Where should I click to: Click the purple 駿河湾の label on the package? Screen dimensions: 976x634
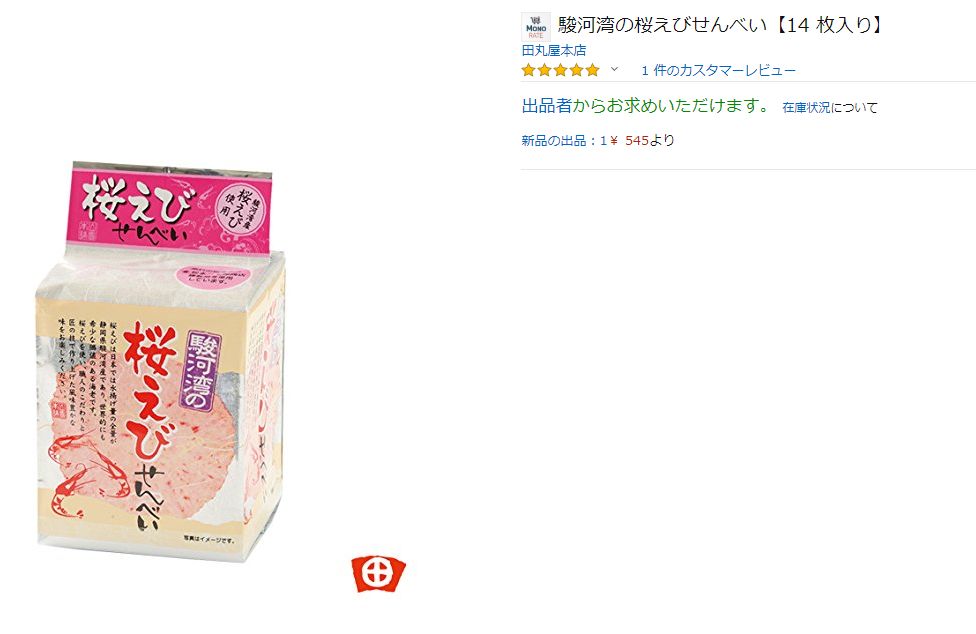[201, 371]
